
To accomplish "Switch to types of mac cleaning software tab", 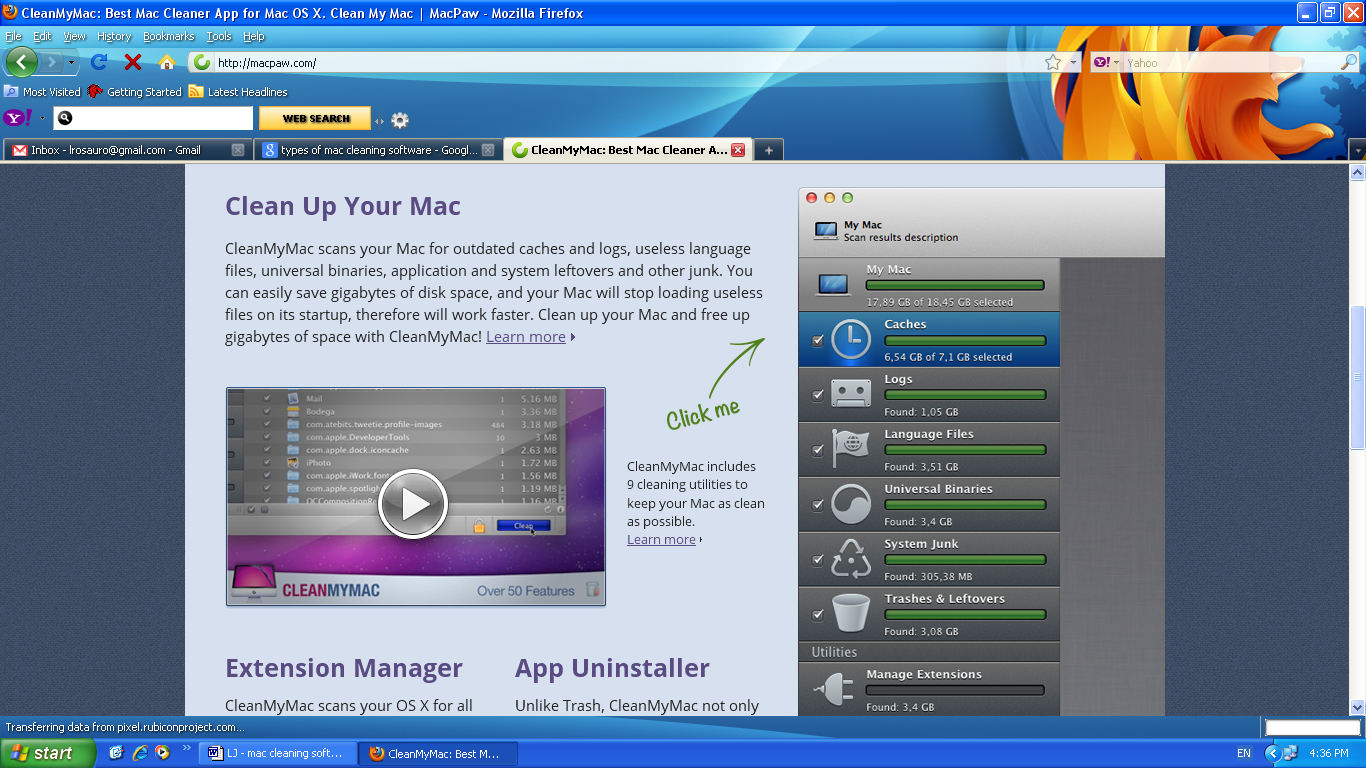I will [x=377, y=150].
